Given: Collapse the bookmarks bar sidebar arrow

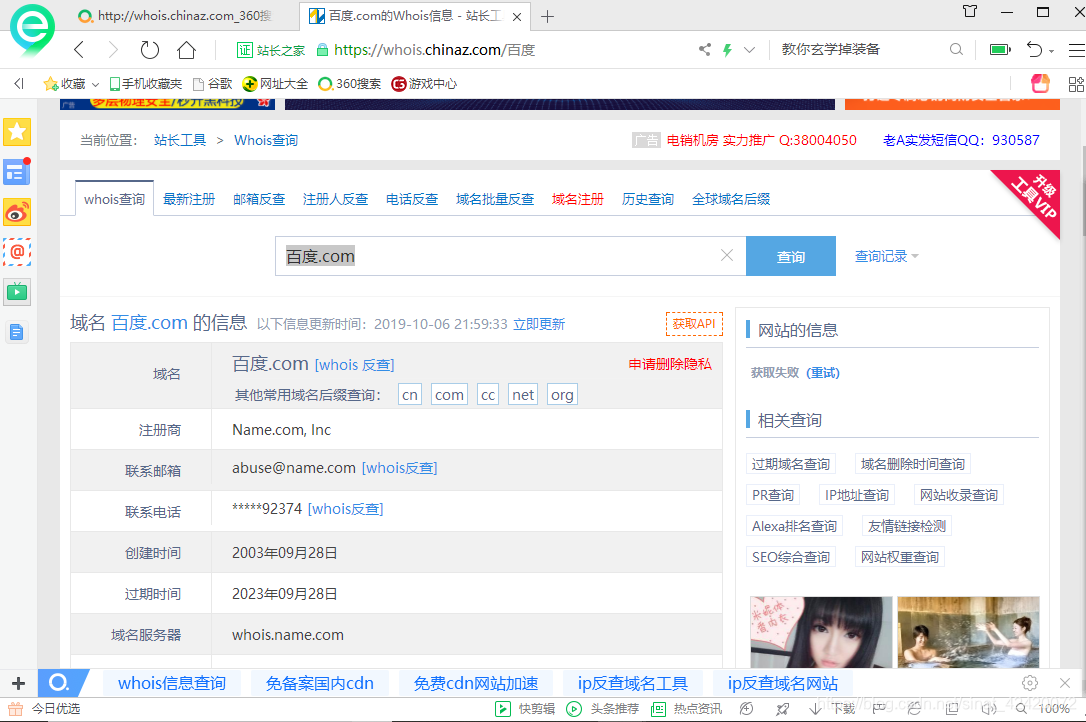Looking at the screenshot, I should coord(19,84).
